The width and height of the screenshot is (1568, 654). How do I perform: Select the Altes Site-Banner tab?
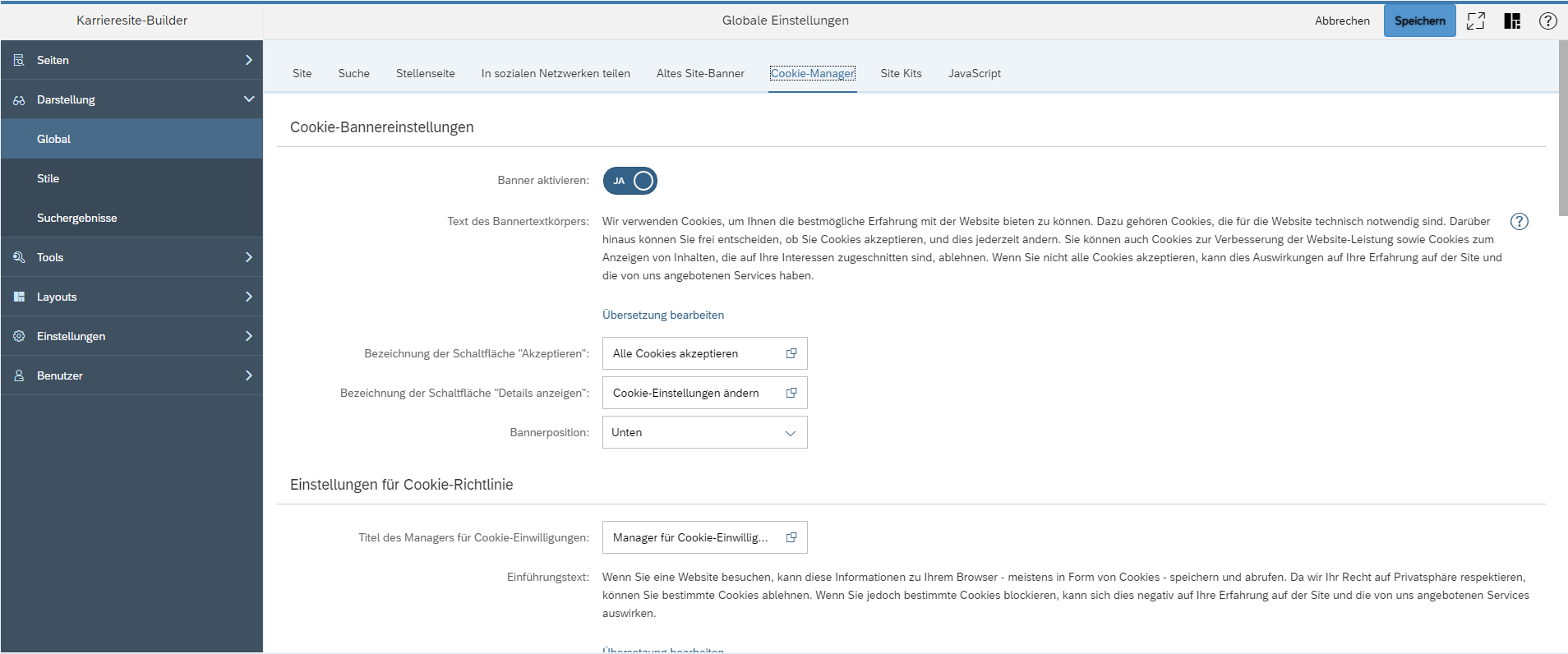[x=700, y=73]
